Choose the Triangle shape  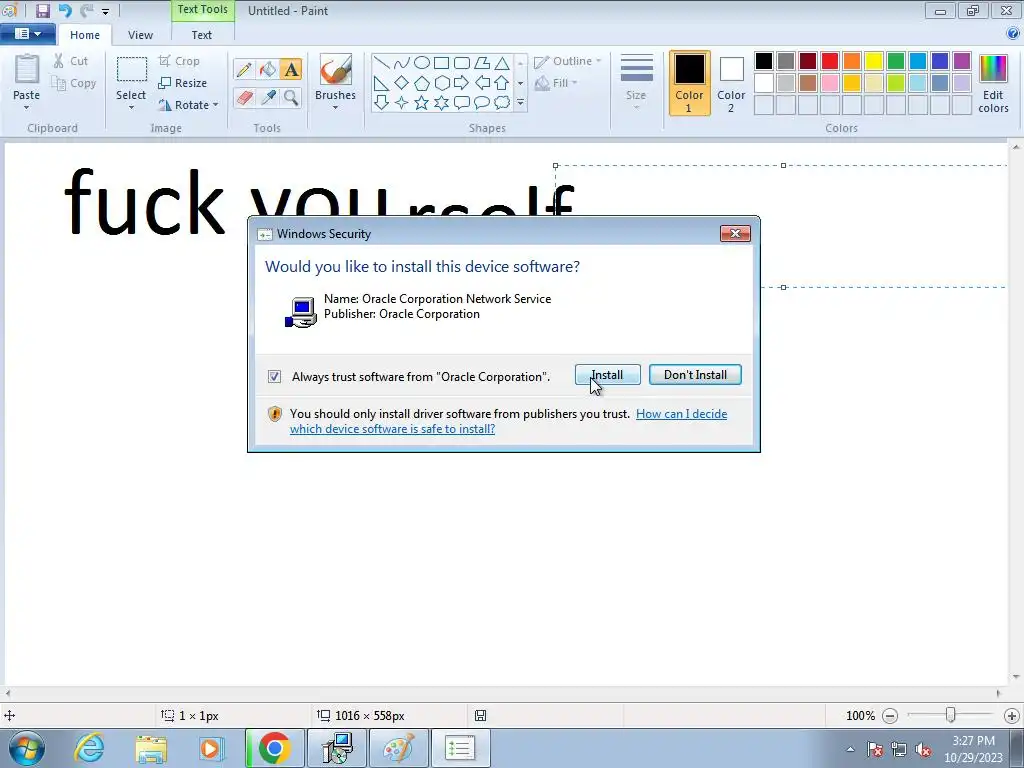coord(502,63)
